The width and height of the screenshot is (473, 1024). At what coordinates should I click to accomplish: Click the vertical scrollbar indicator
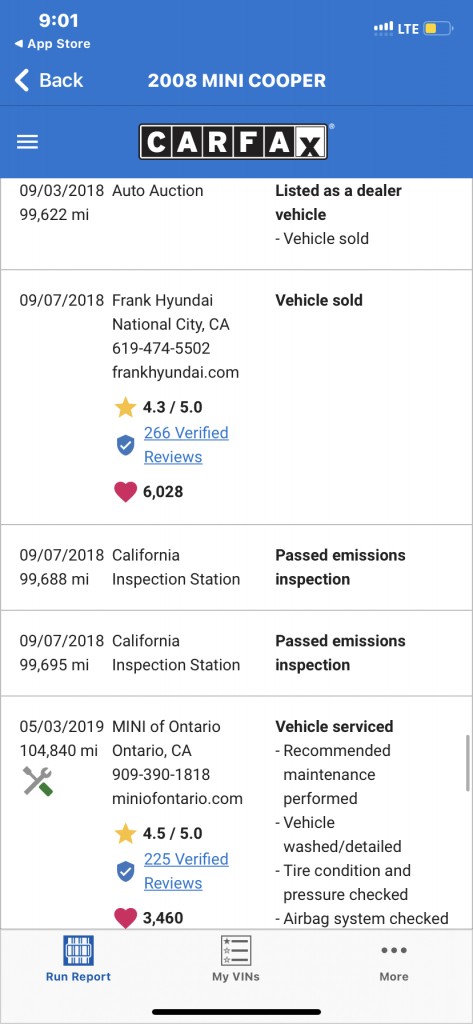click(x=467, y=763)
